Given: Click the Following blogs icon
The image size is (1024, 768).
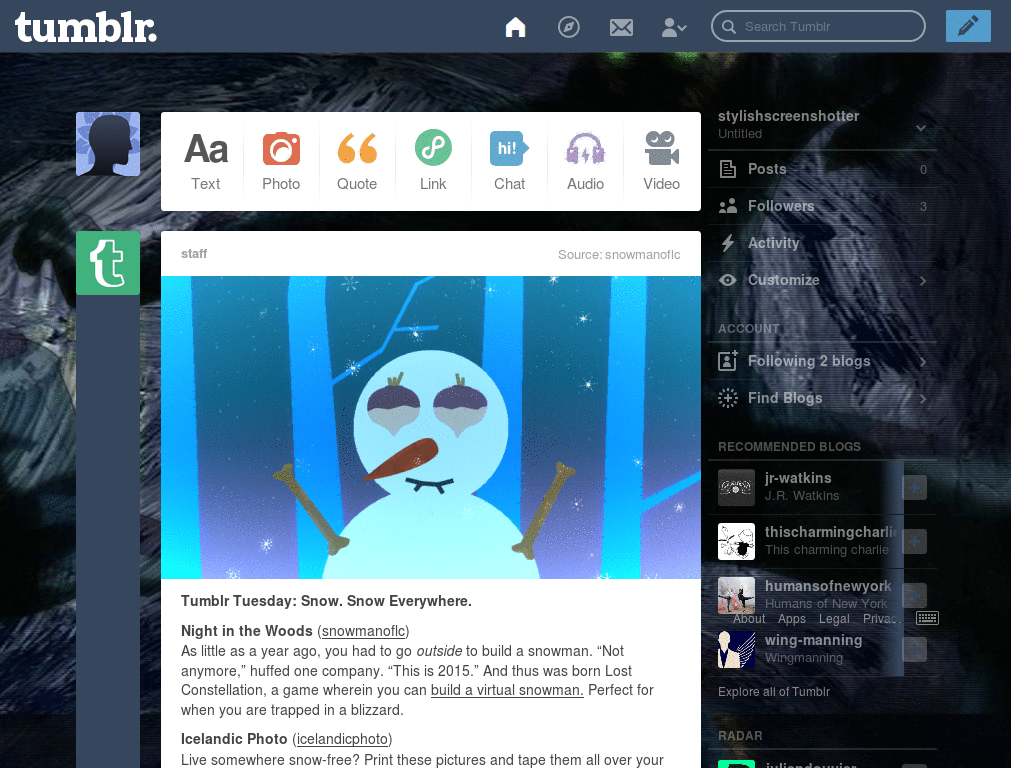Looking at the screenshot, I should [x=728, y=360].
